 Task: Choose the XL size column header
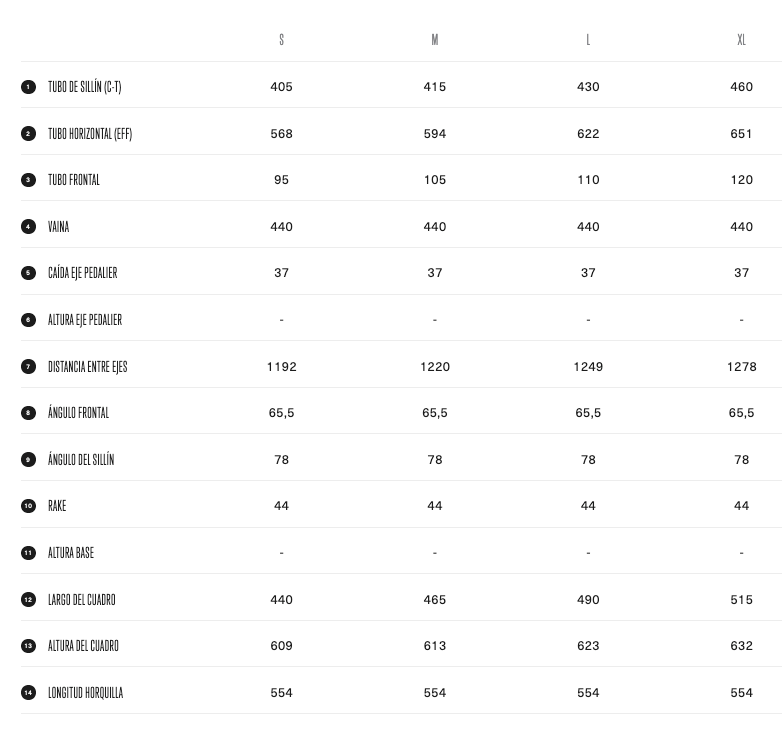741,40
